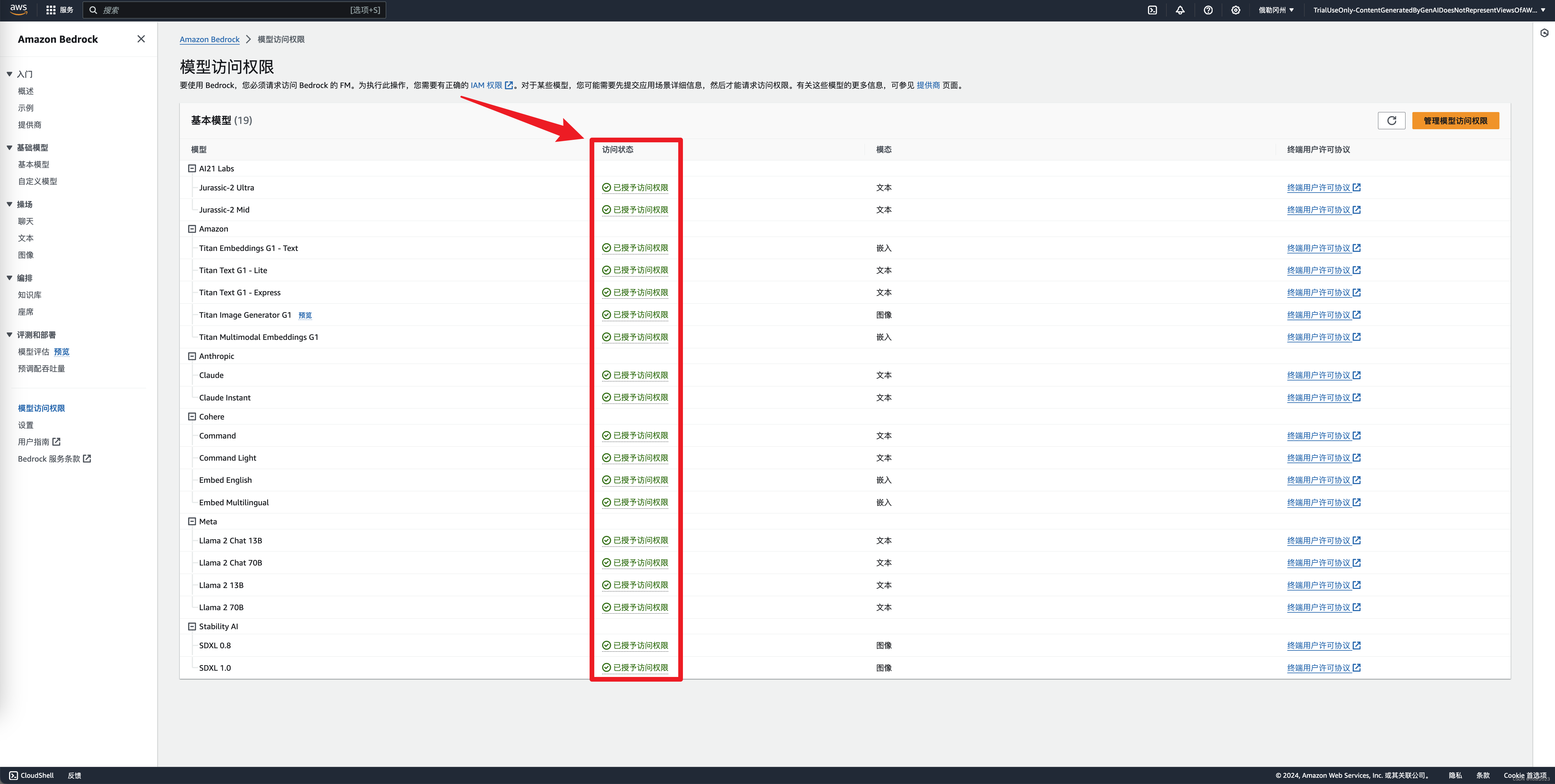Collapse the Cohere model group
This screenshot has width=1555, height=784.
192,416
